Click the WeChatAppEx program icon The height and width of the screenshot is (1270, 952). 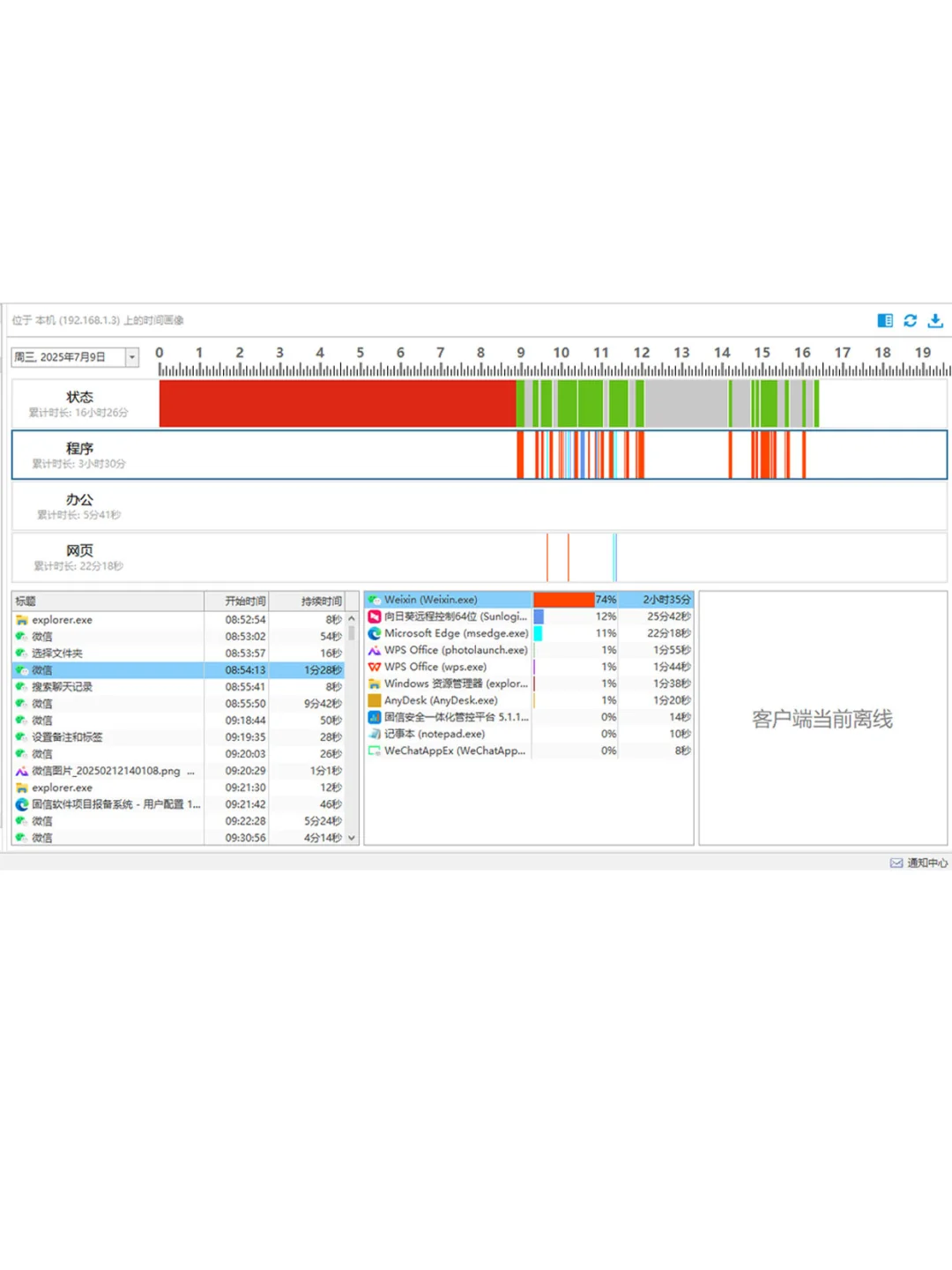coord(375,751)
